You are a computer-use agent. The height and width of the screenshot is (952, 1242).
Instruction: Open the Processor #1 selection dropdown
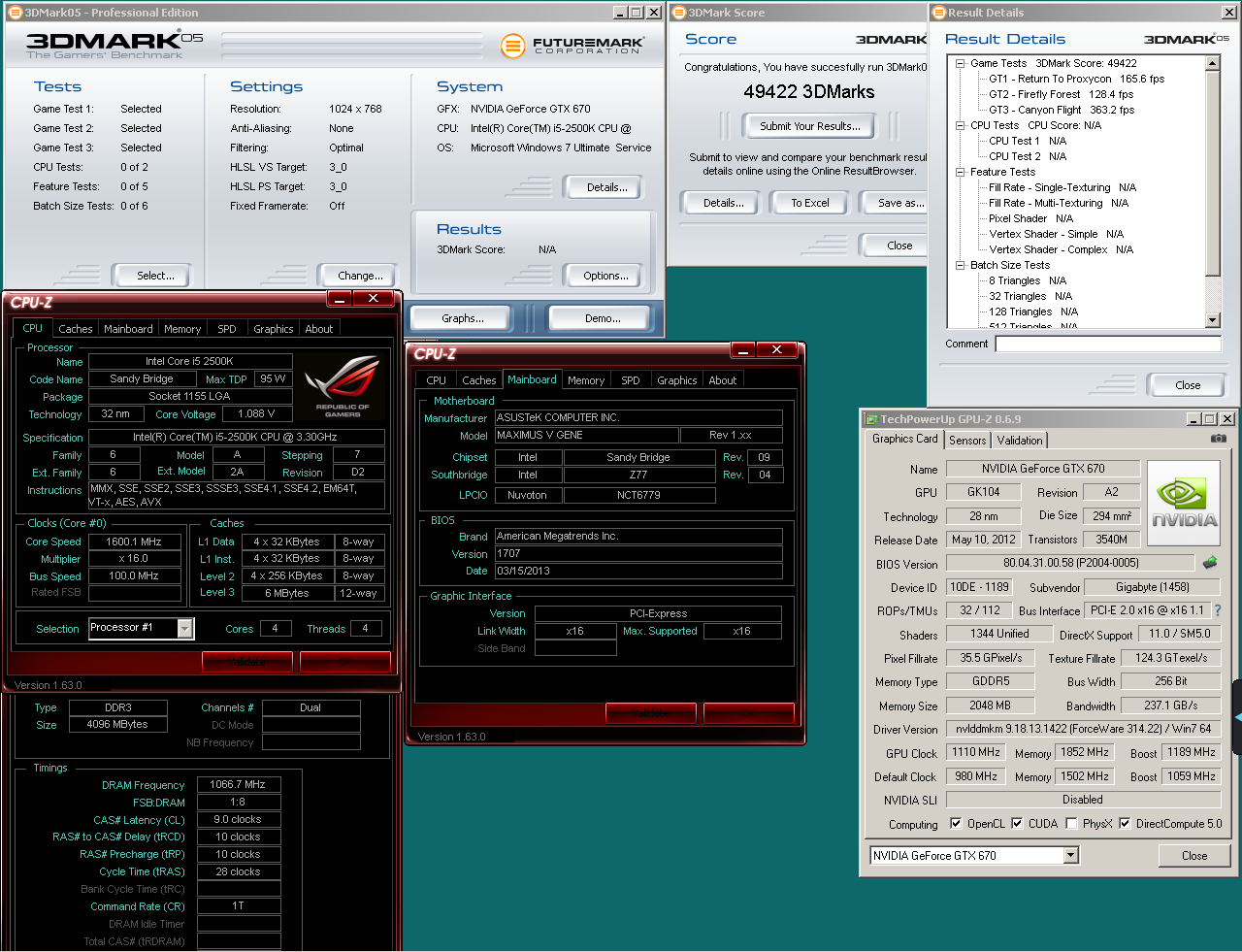(x=185, y=629)
